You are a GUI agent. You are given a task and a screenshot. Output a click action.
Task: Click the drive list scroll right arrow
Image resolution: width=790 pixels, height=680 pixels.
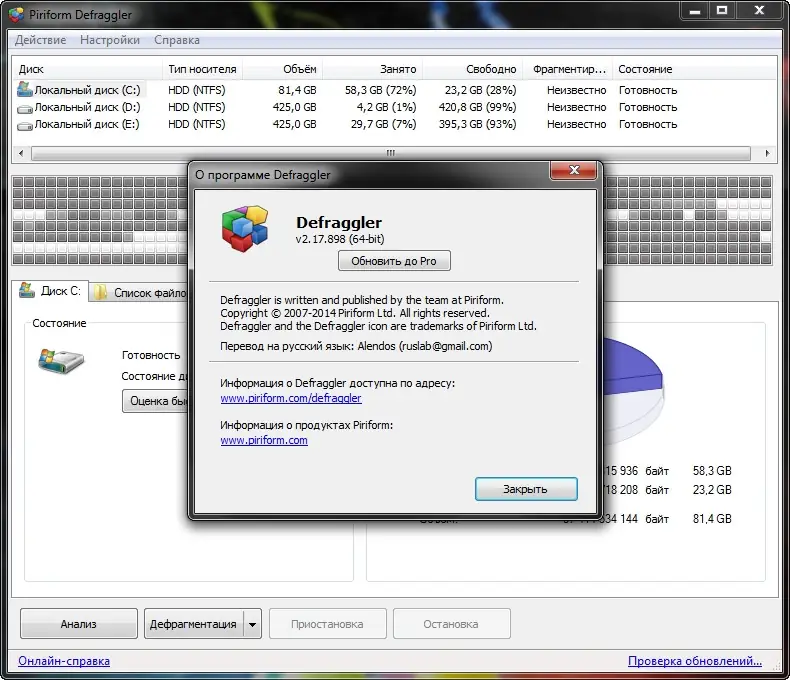(767, 153)
